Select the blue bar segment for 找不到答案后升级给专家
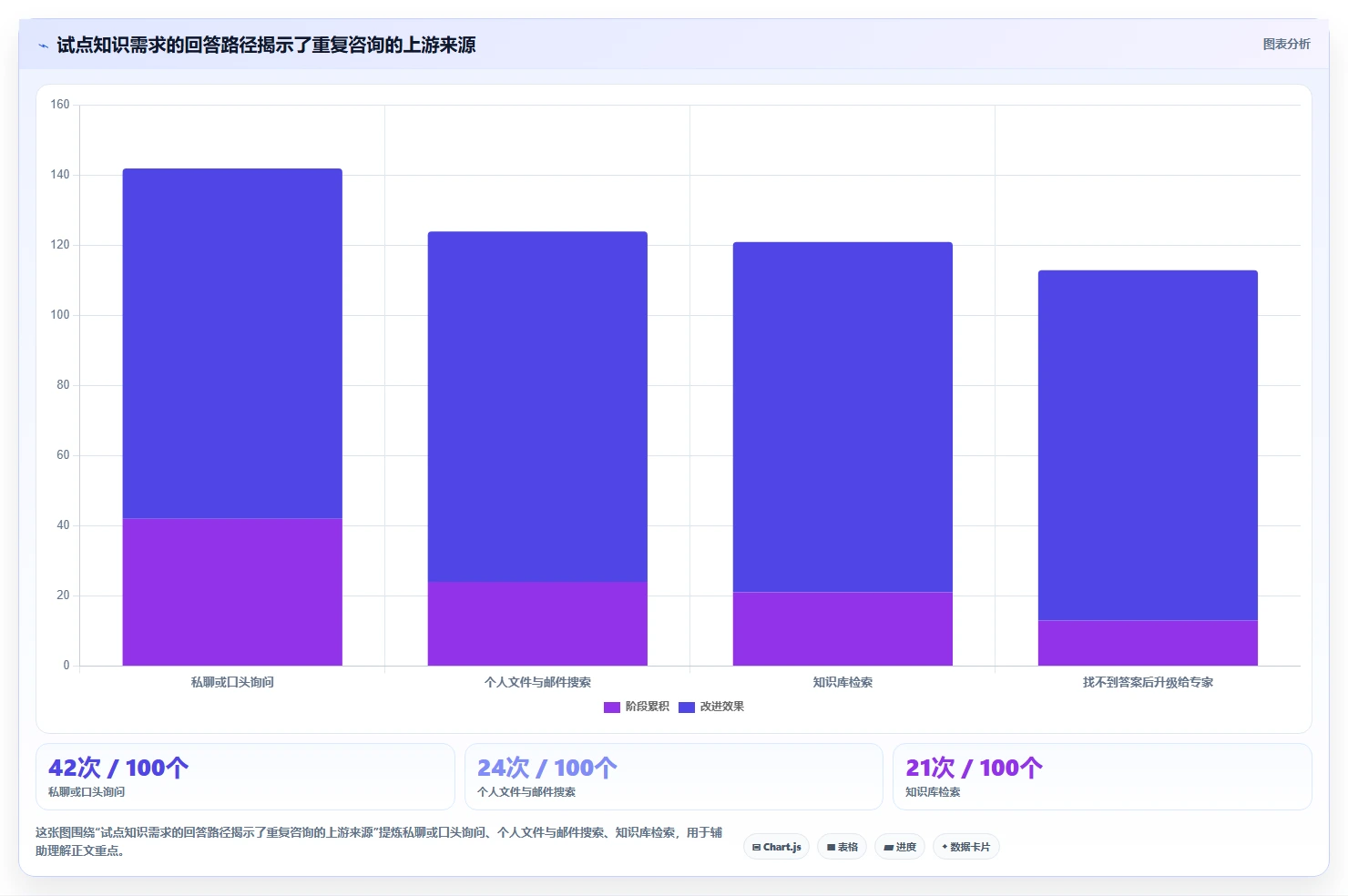 (x=1148, y=445)
